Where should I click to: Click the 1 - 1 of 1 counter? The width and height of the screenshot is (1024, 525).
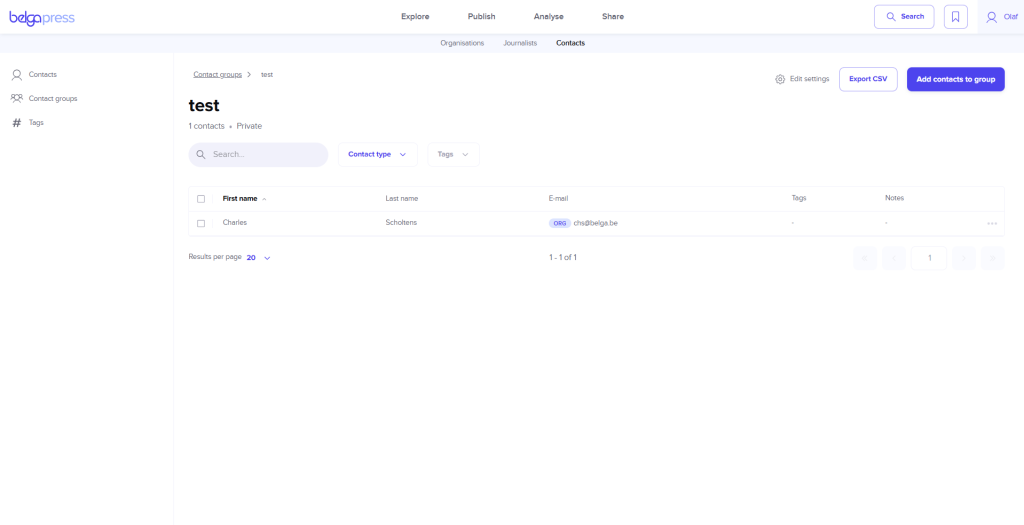tap(563, 258)
